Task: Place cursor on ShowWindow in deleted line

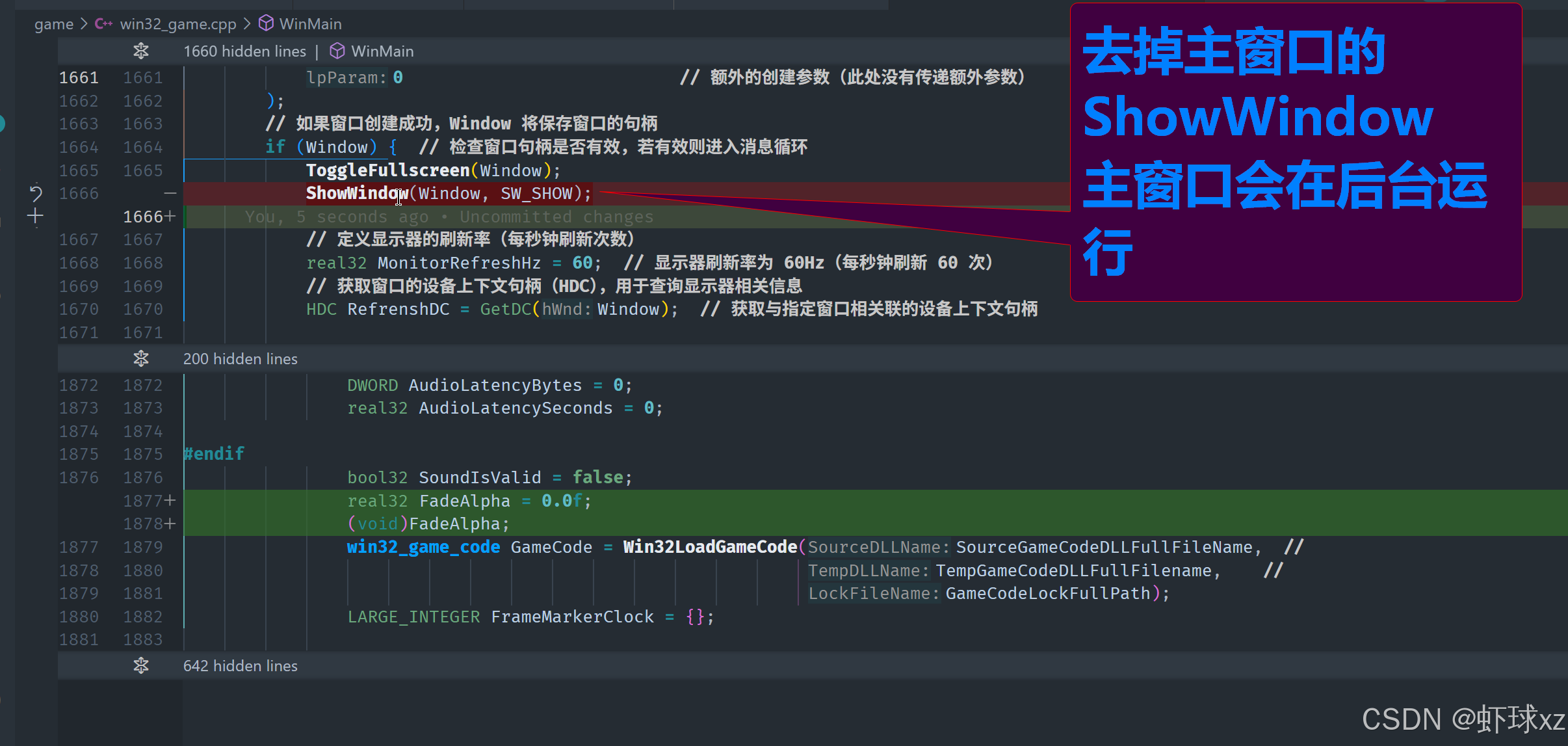Action: (356, 193)
